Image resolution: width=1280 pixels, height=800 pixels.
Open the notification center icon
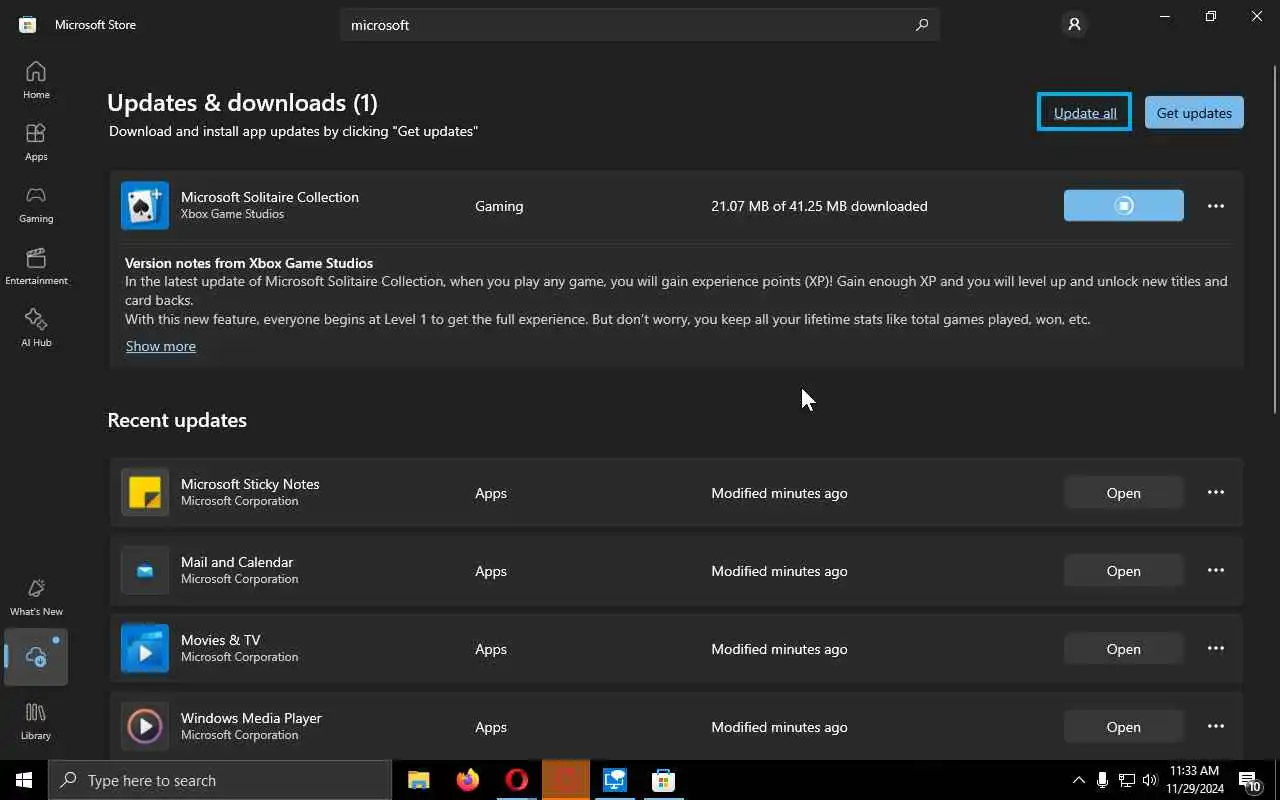[1250, 780]
